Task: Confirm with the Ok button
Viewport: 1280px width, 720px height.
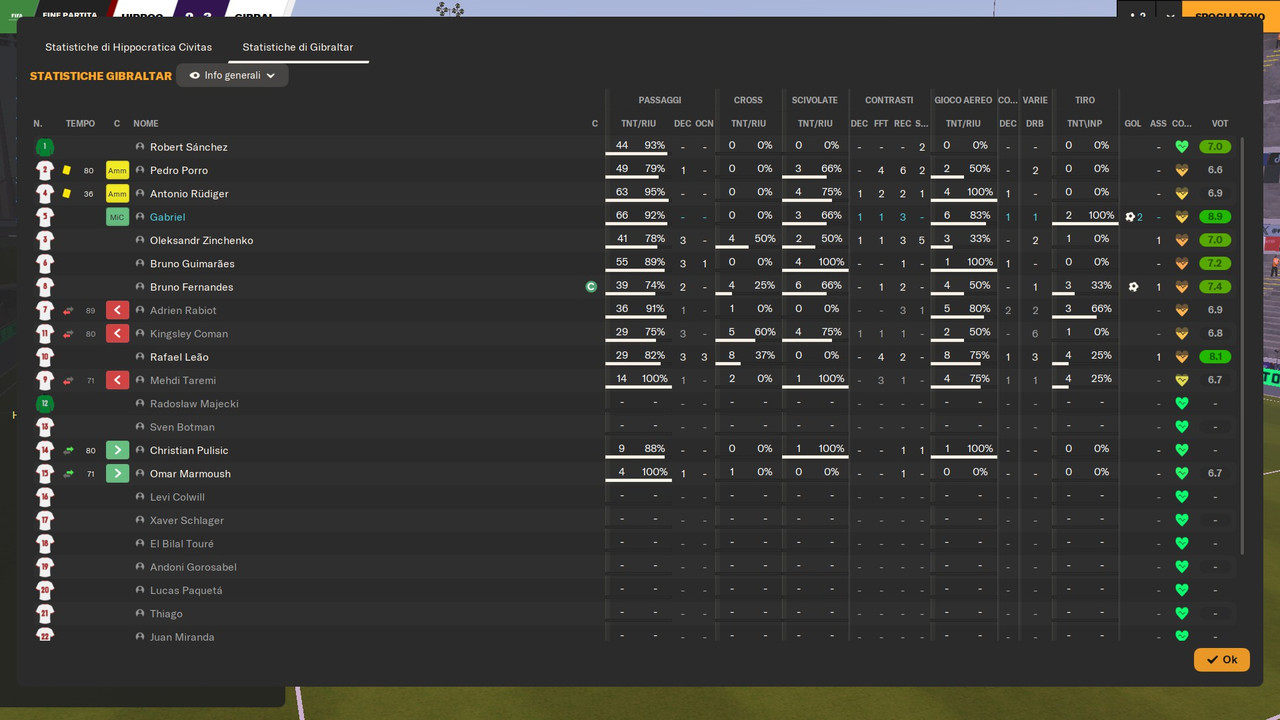Action: pyautogui.click(x=1221, y=660)
